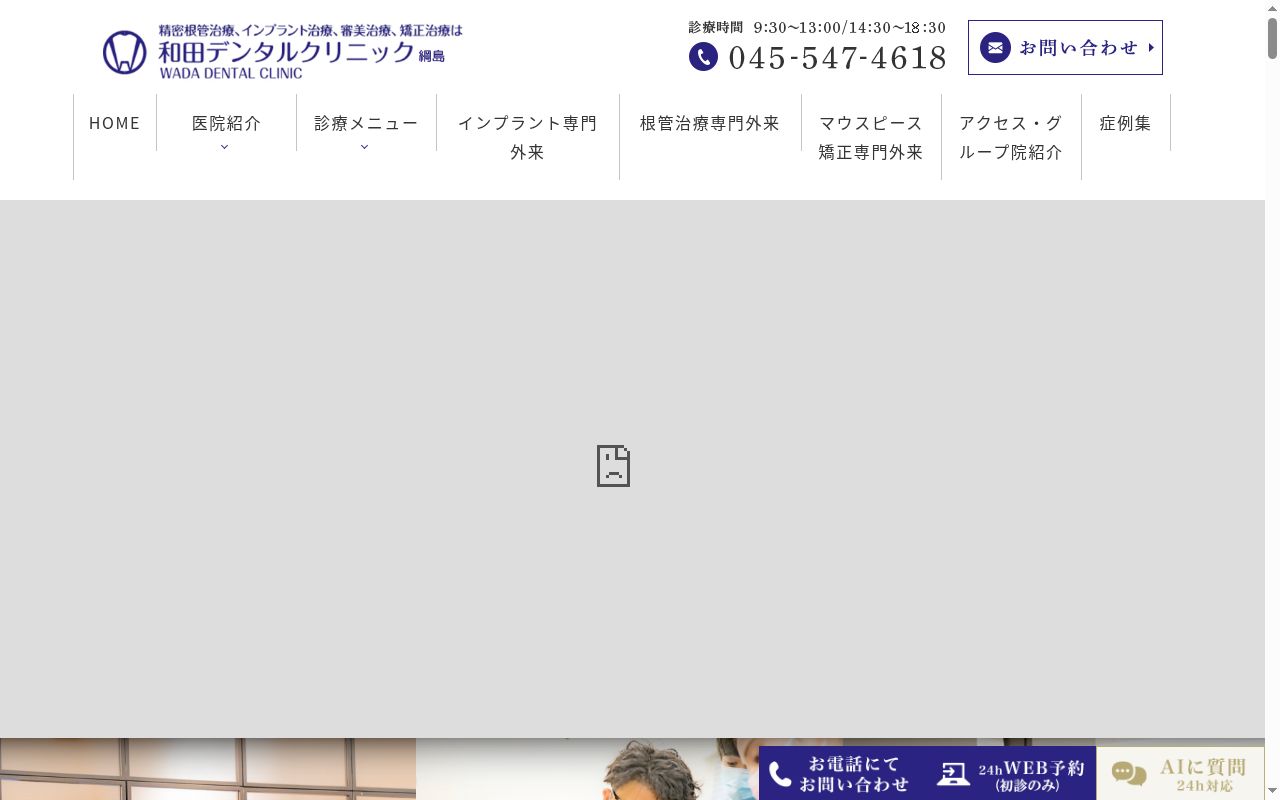Click the 和田デンタルクリニック clinic name text

click(287, 52)
